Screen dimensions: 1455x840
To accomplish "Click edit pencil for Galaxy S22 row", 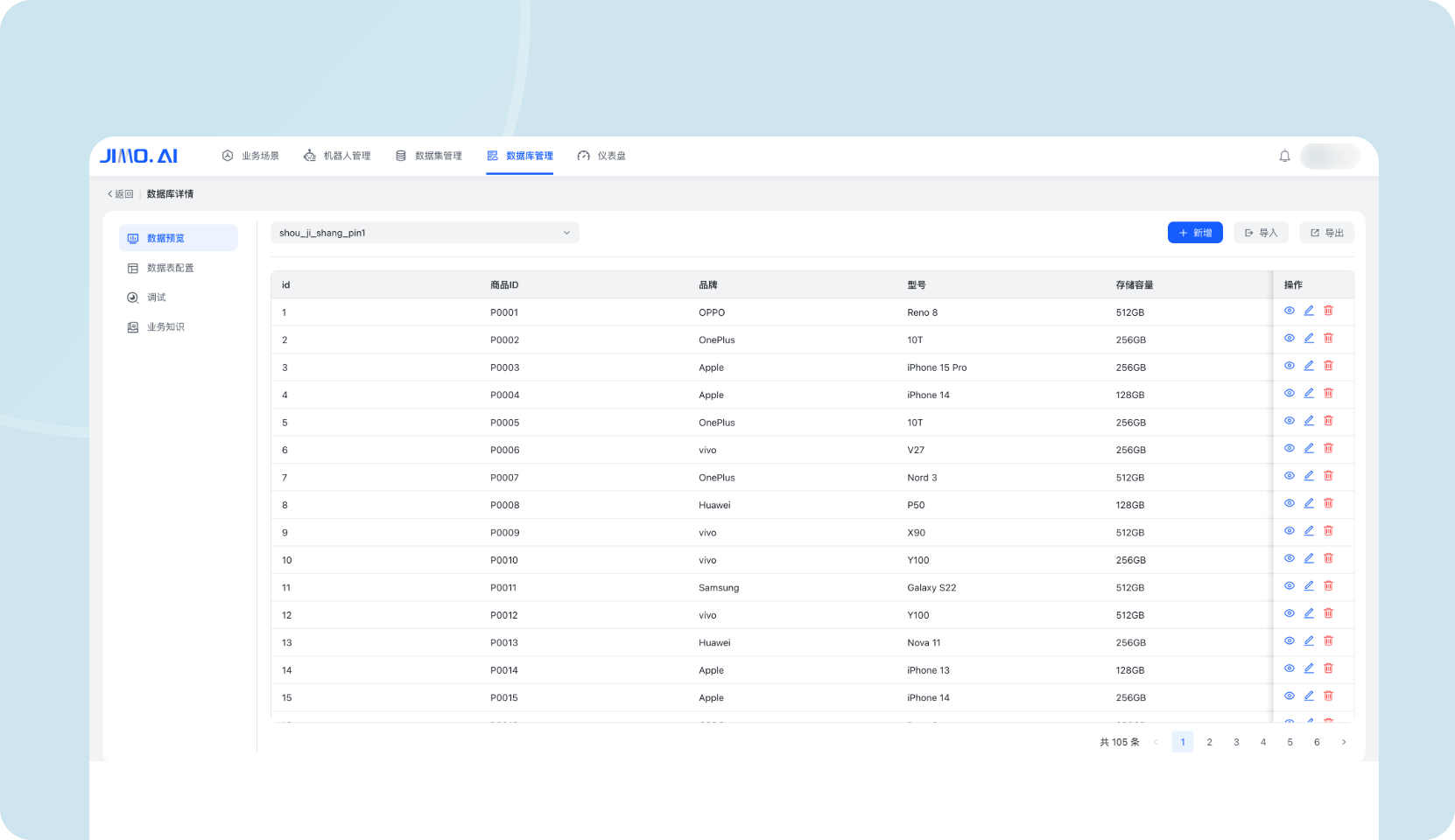I will [x=1309, y=586].
